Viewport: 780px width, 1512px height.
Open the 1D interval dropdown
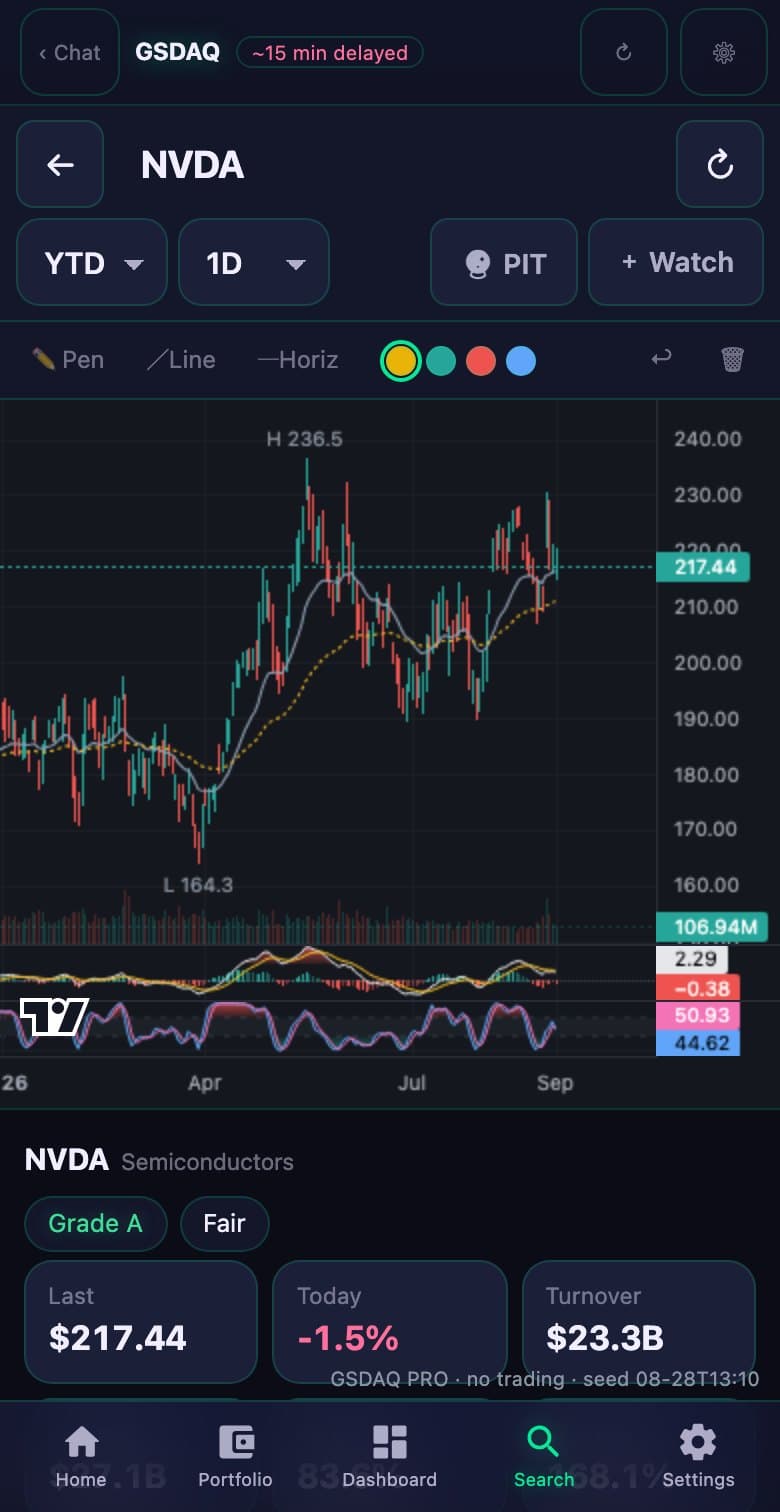(x=254, y=262)
